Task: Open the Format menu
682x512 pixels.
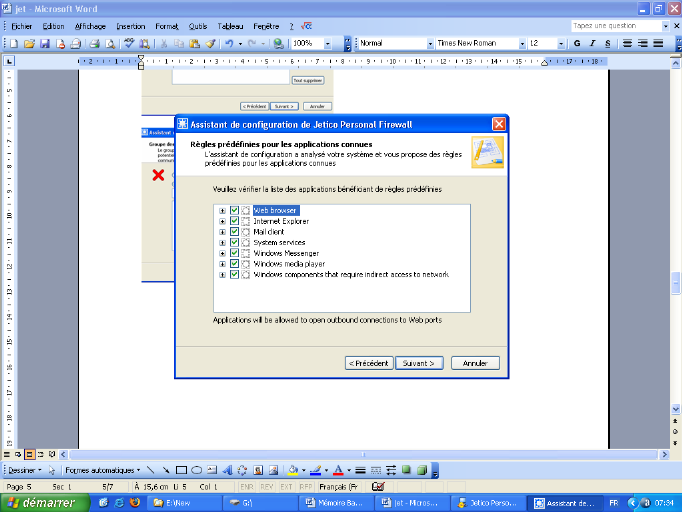Action: pyautogui.click(x=167, y=26)
